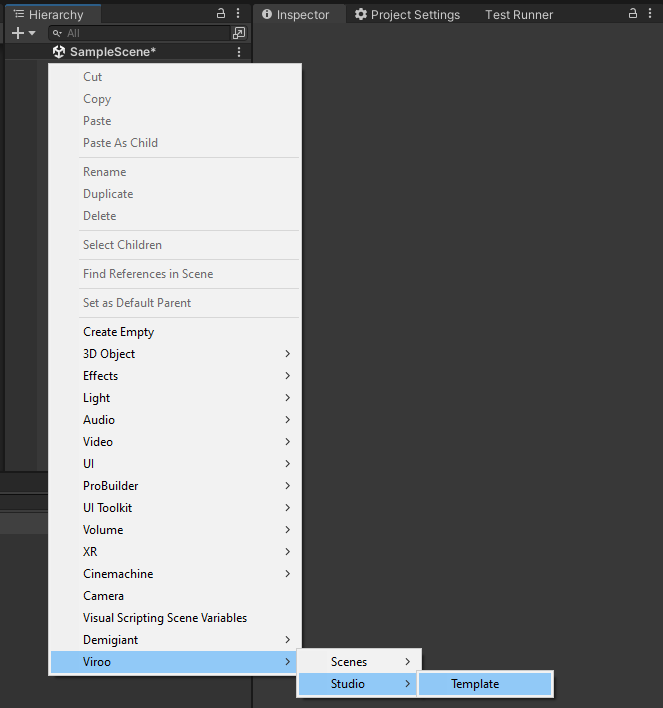Screen dimensions: 663x708
Task: Click Template in the Studio submenu
Action: point(475,684)
